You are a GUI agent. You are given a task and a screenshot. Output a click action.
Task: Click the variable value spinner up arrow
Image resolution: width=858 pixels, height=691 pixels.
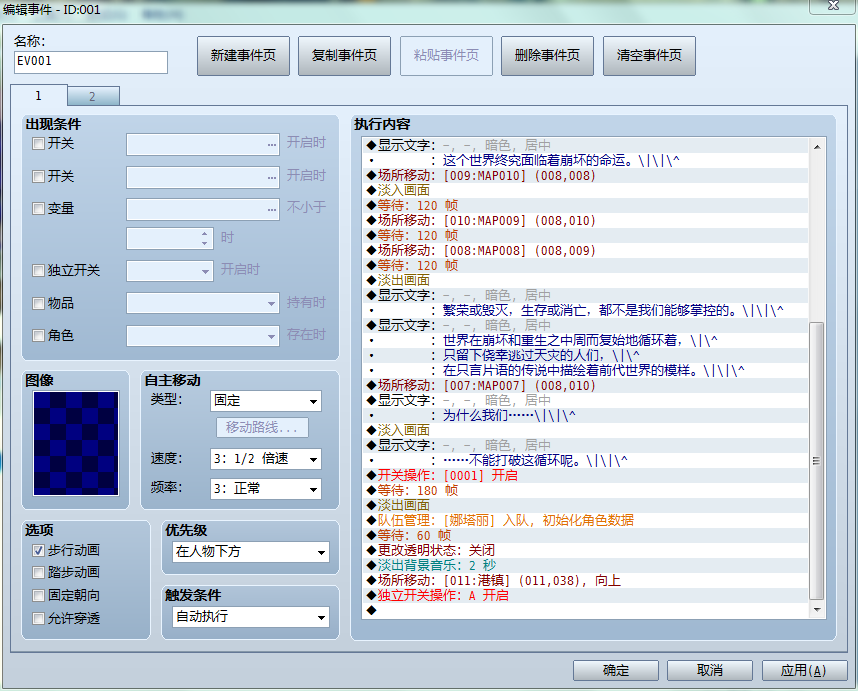(x=205, y=234)
